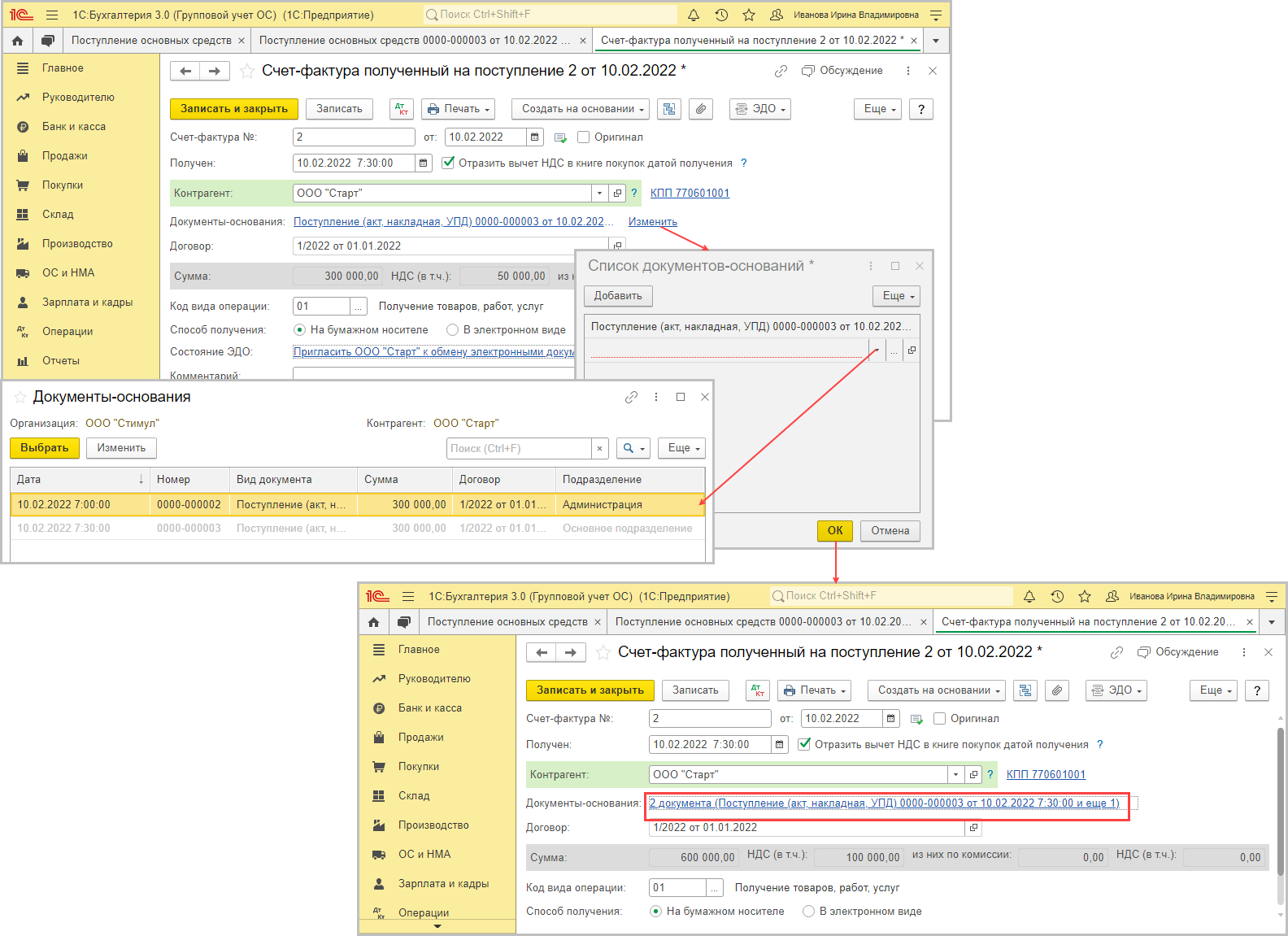Expand the open tabs list arrow in the top window
This screenshot has width=1288, height=936.
tap(936, 41)
